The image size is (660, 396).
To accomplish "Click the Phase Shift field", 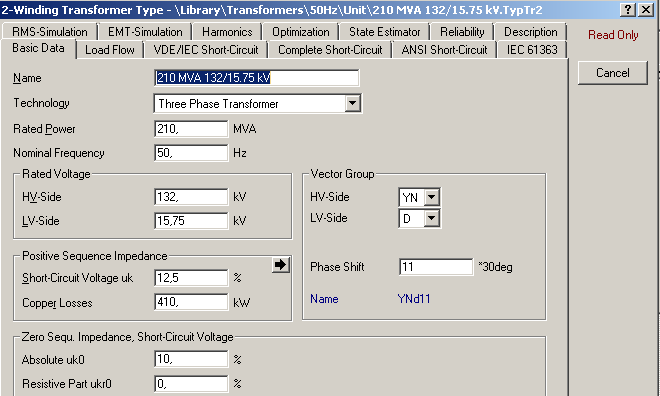I will (436, 267).
